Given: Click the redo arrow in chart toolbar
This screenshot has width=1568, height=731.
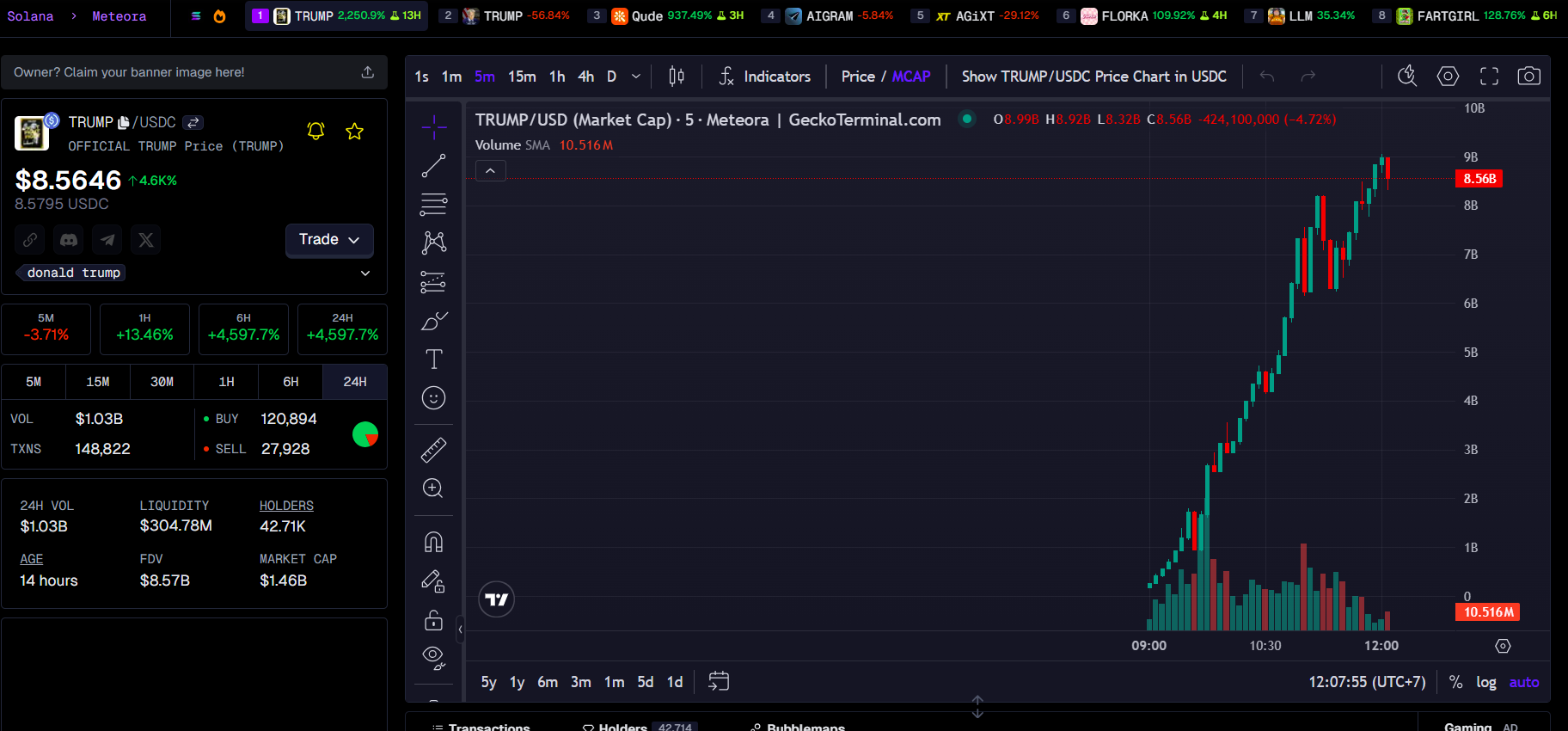Looking at the screenshot, I should (x=1308, y=77).
